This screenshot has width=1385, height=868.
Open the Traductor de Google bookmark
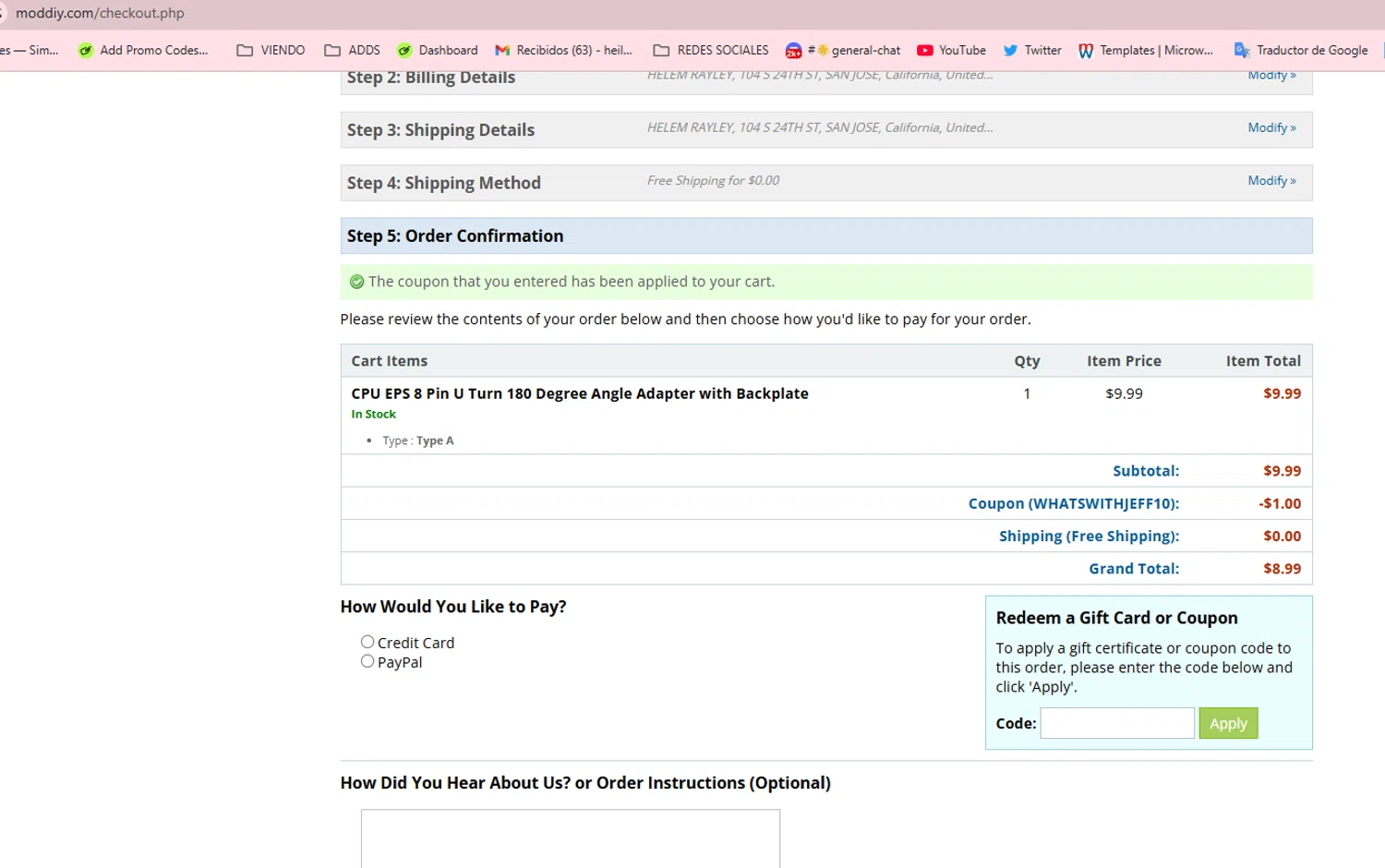click(x=1301, y=50)
